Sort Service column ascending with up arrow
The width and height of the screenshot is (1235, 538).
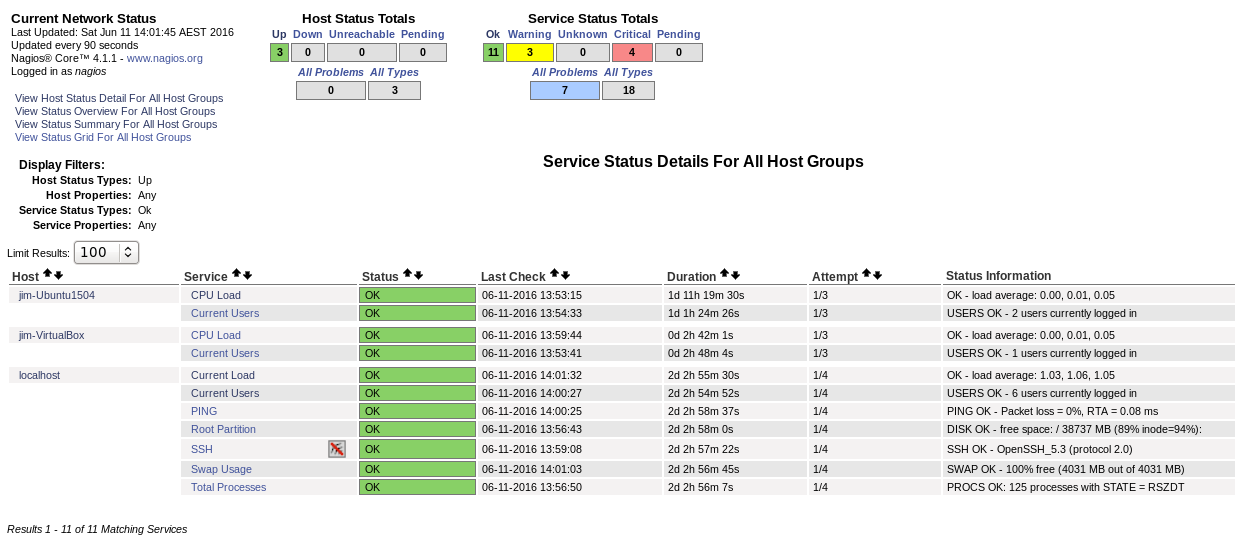pos(236,274)
